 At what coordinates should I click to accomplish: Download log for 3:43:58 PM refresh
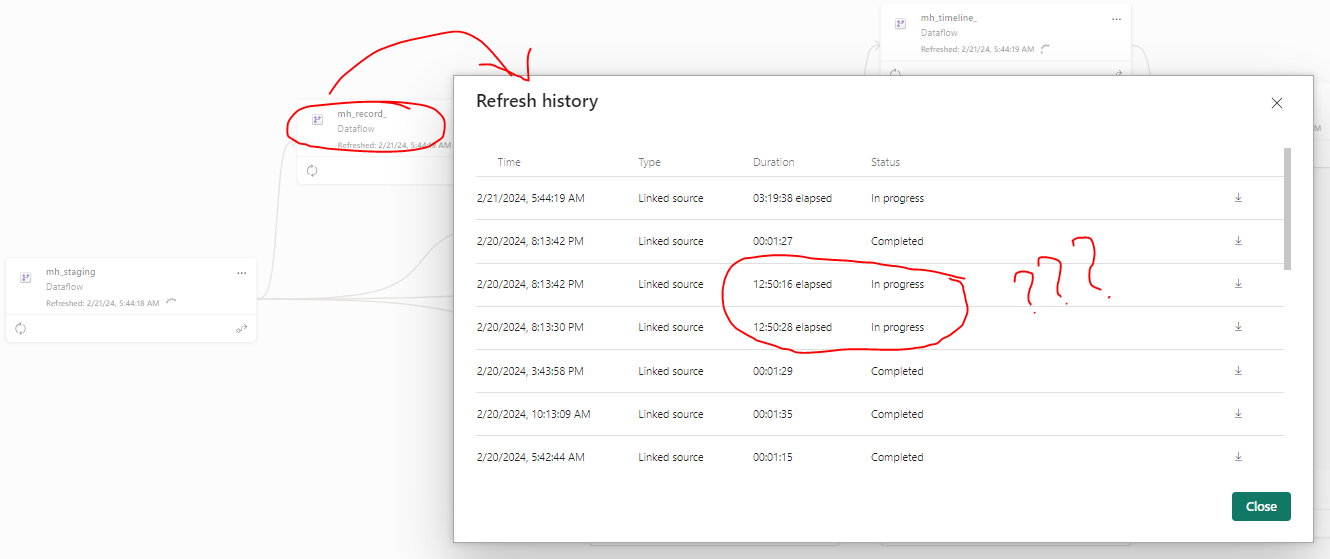point(1238,371)
